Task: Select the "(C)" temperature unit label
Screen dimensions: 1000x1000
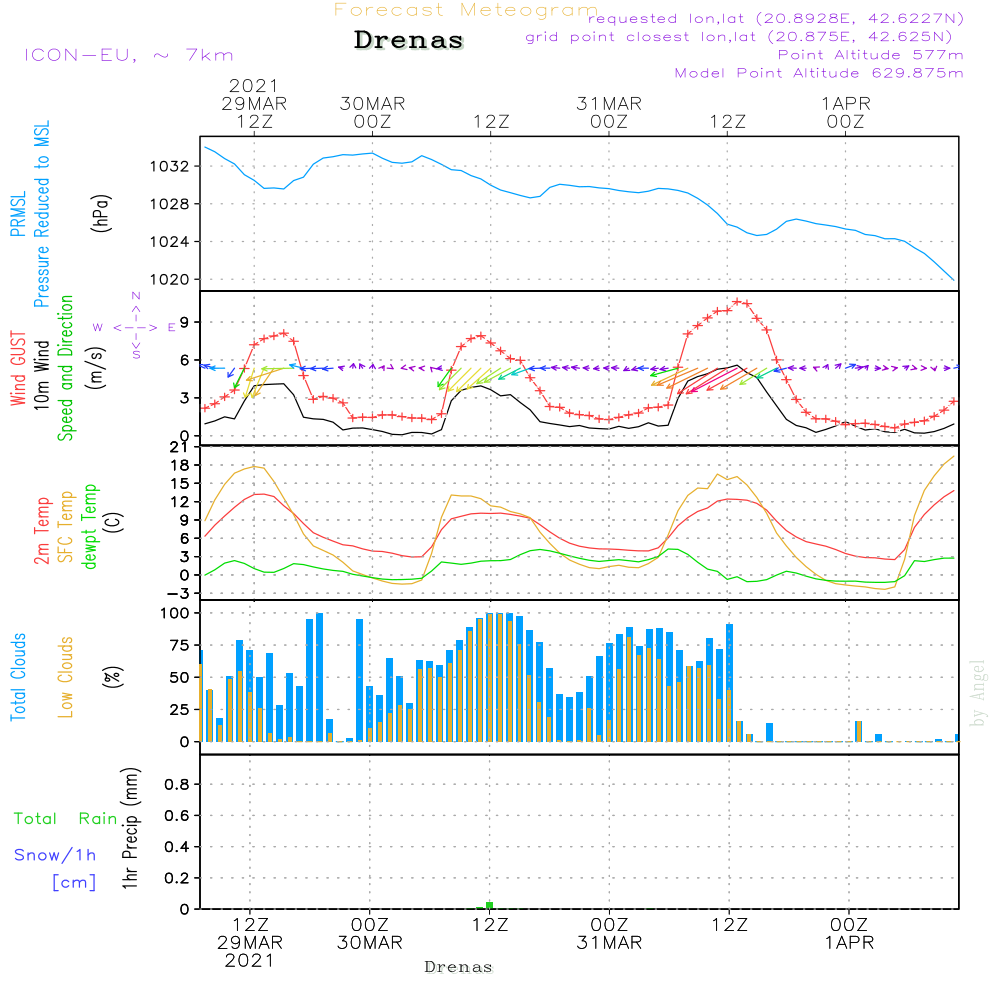Action: coord(114,522)
